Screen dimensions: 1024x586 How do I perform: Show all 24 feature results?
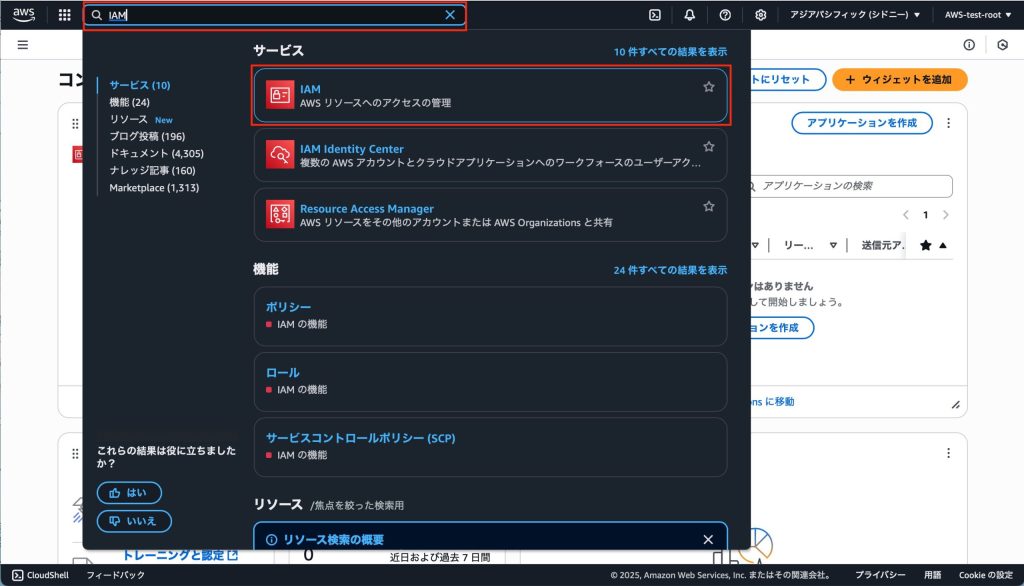670,270
